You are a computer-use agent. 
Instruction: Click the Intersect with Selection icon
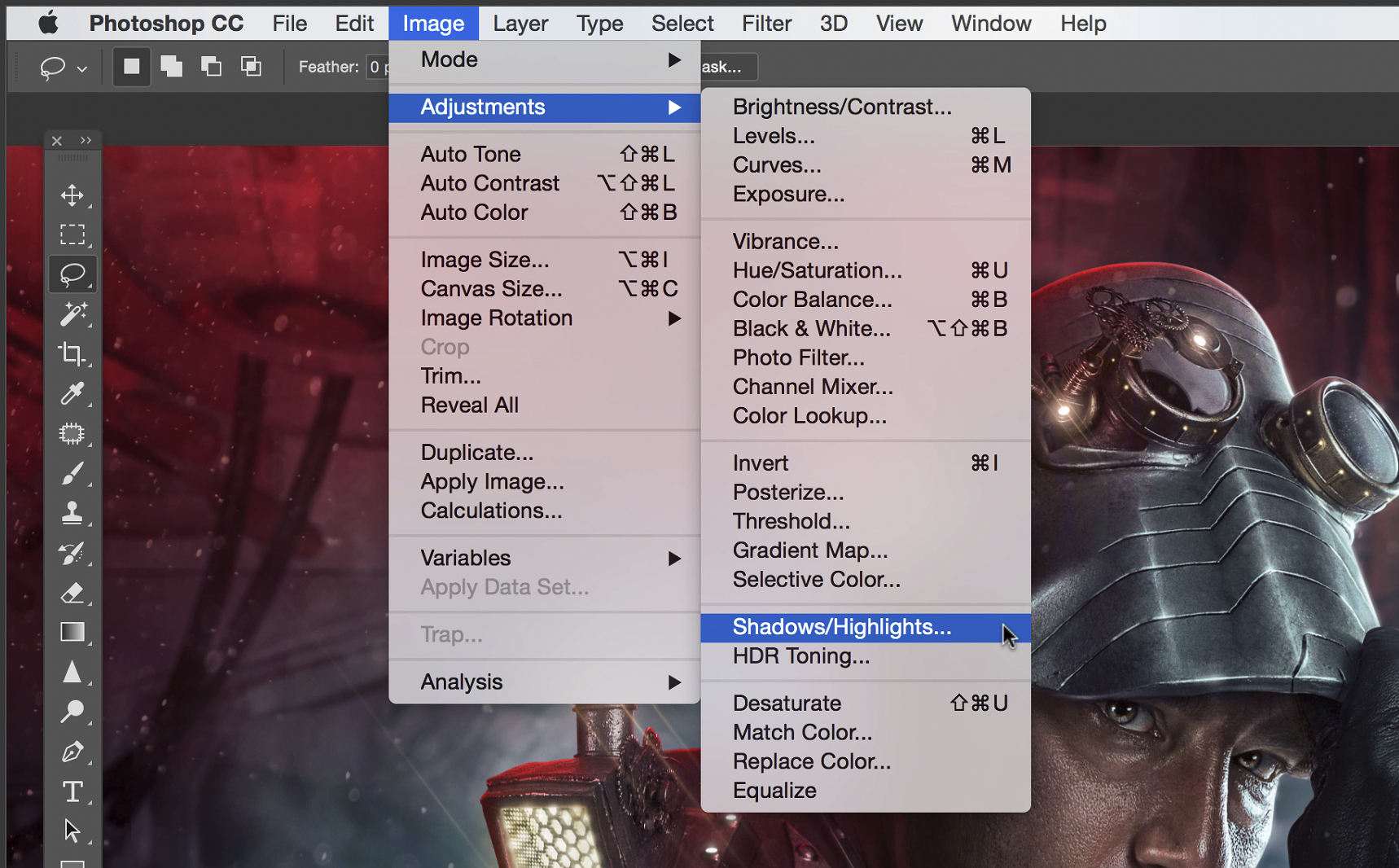pyautogui.click(x=251, y=67)
